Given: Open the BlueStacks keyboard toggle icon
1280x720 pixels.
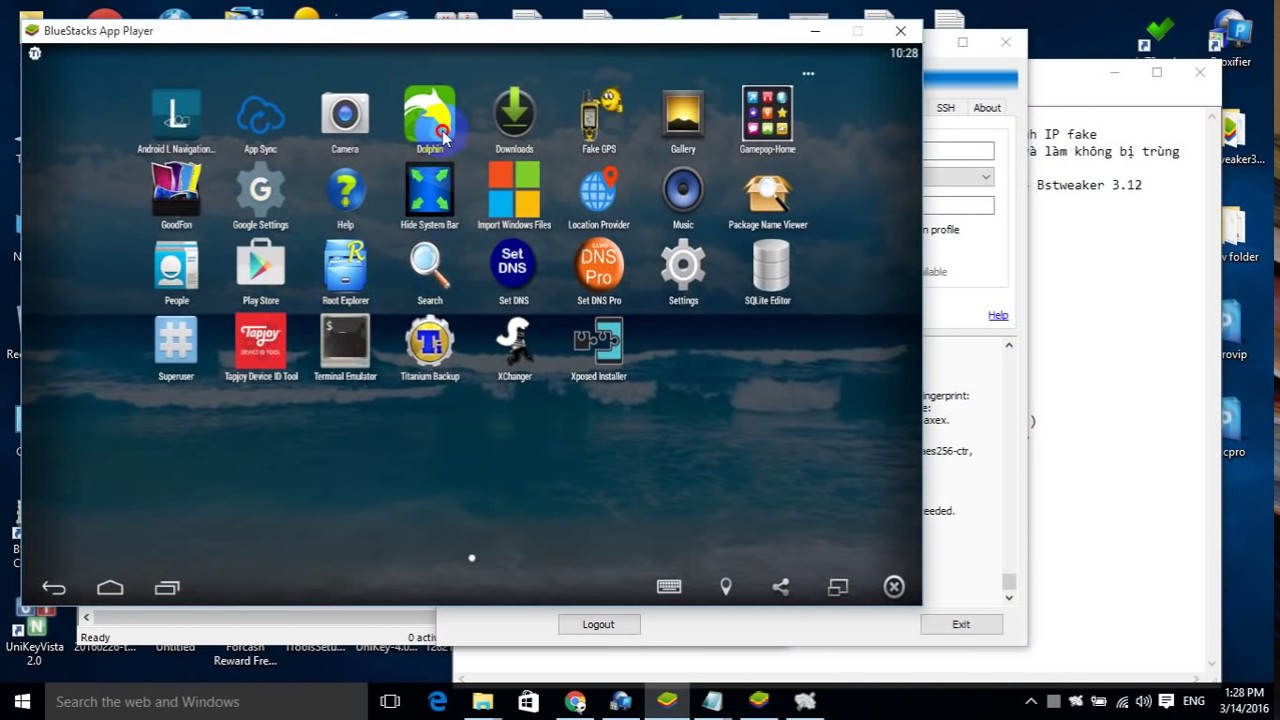Looking at the screenshot, I should click(x=669, y=587).
